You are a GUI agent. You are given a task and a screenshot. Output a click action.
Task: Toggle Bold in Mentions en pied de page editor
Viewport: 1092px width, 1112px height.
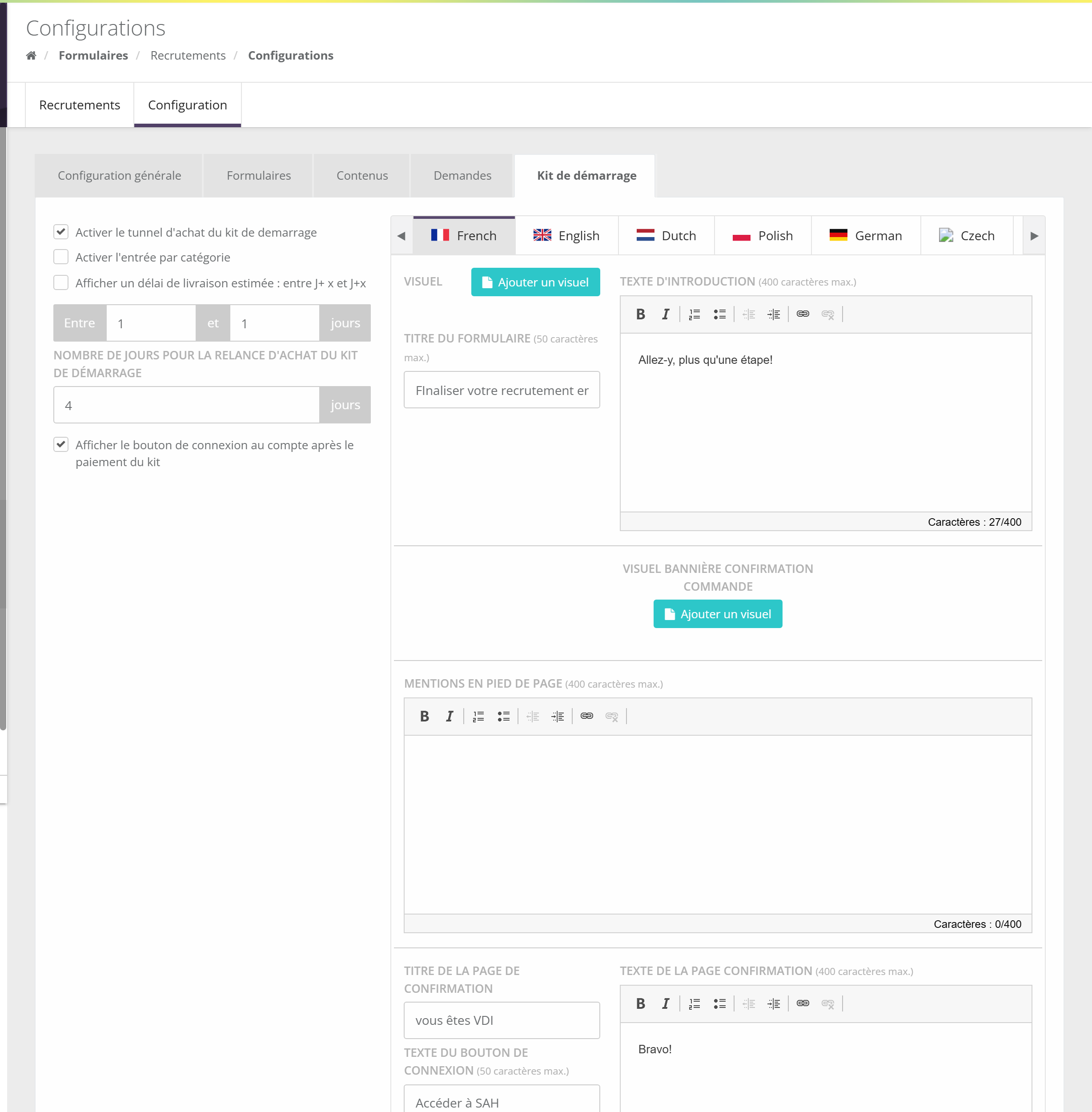[x=425, y=716]
